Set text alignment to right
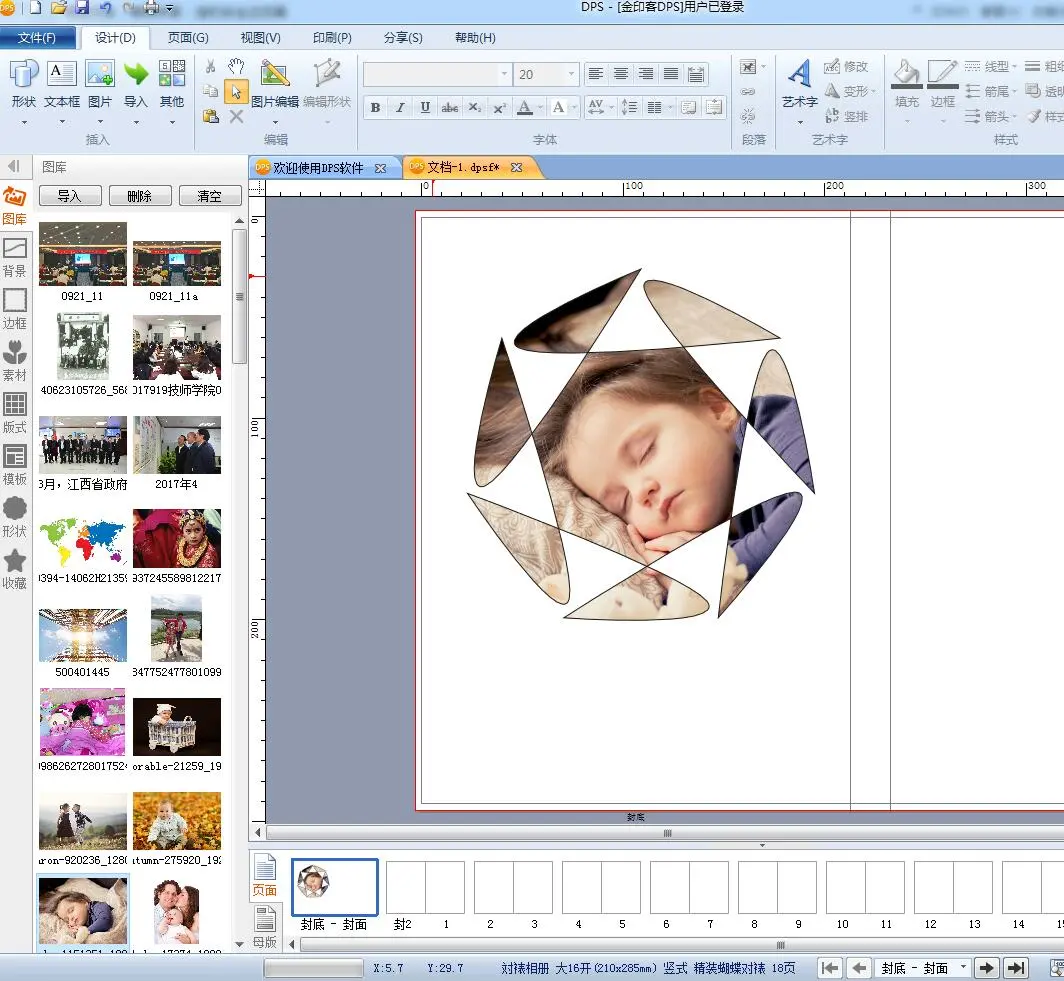Image resolution: width=1064 pixels, height=981 pixels. [x=646, y=74]
